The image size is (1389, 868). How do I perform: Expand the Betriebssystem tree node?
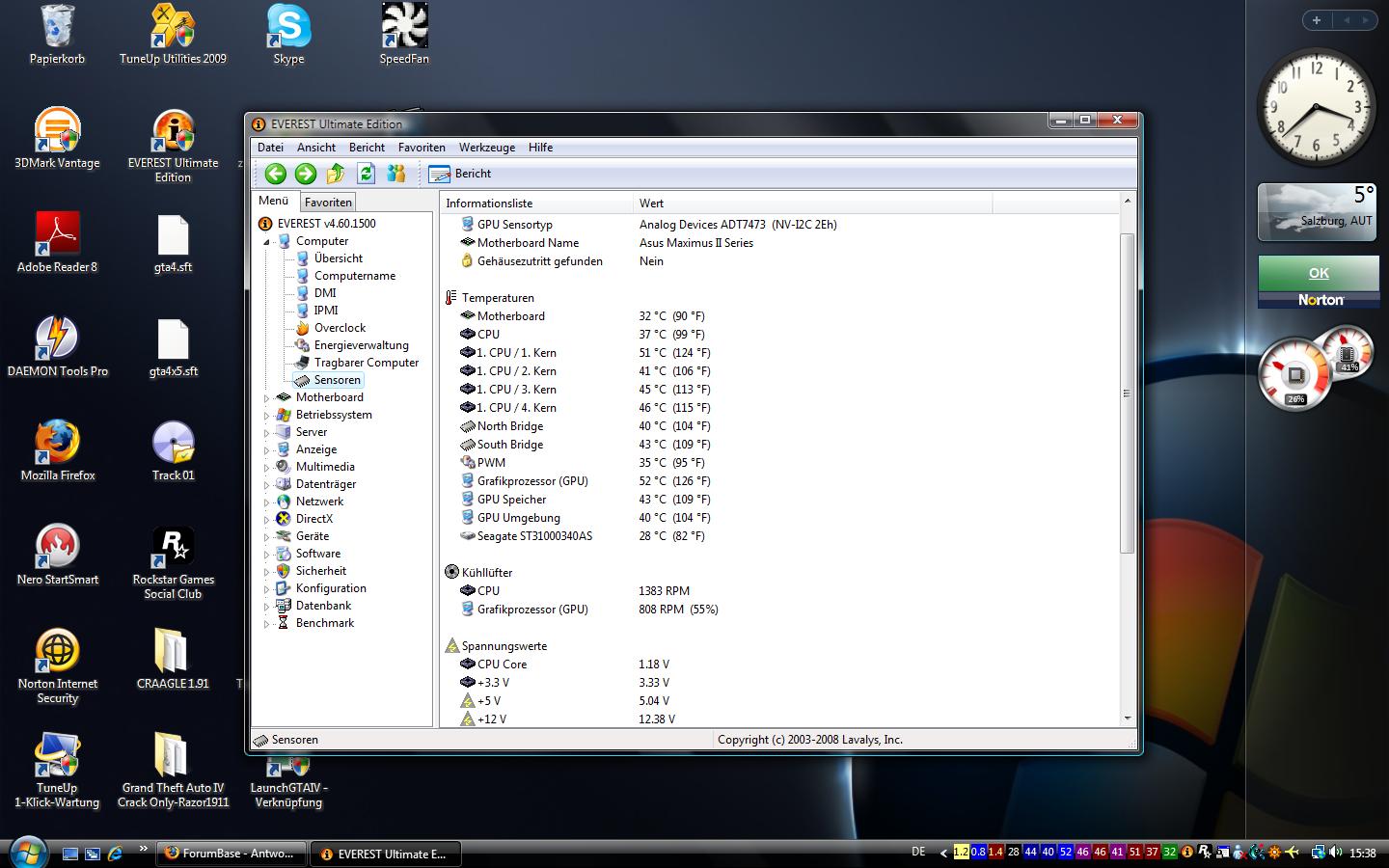(x=267, y=416)
